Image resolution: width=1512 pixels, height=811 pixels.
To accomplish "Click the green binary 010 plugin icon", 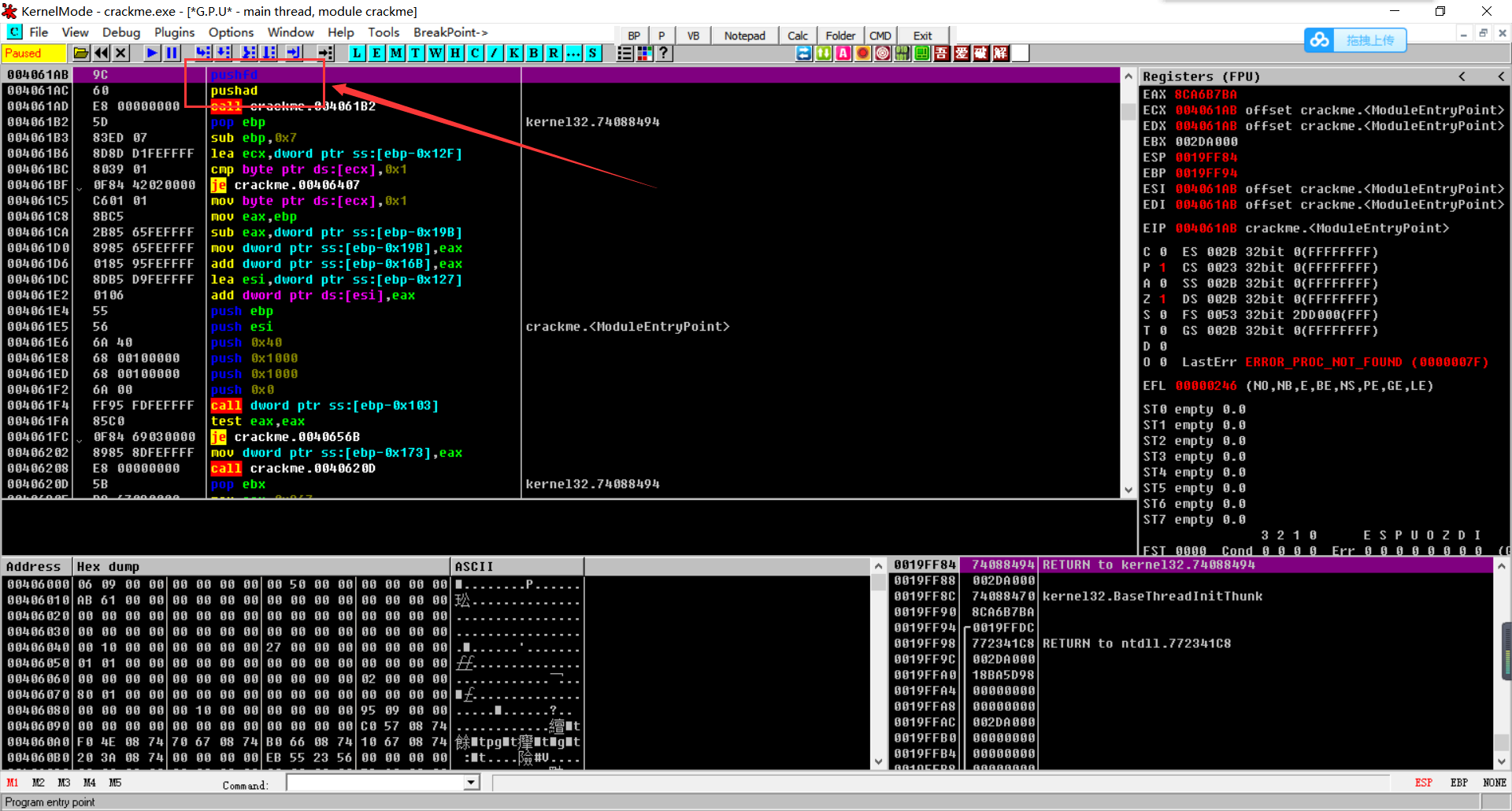I will tap(902, 53).
